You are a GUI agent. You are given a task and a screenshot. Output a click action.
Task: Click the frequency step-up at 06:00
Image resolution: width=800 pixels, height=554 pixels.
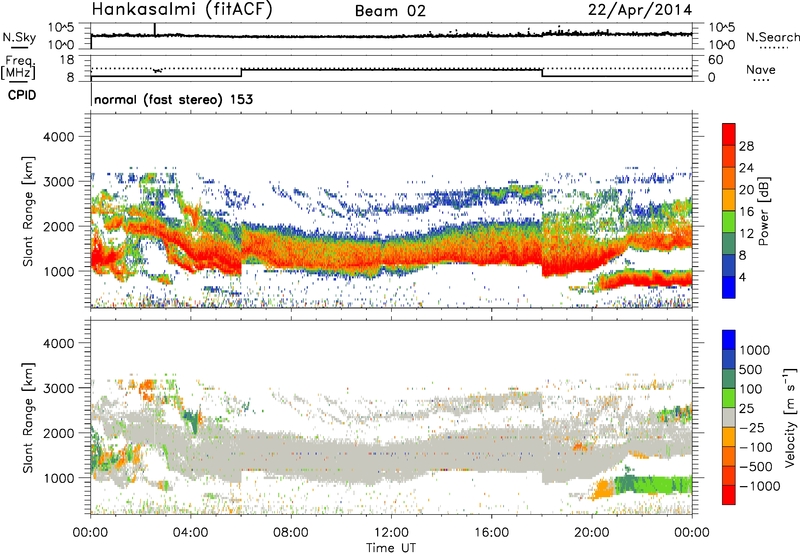tap(241, 73)
